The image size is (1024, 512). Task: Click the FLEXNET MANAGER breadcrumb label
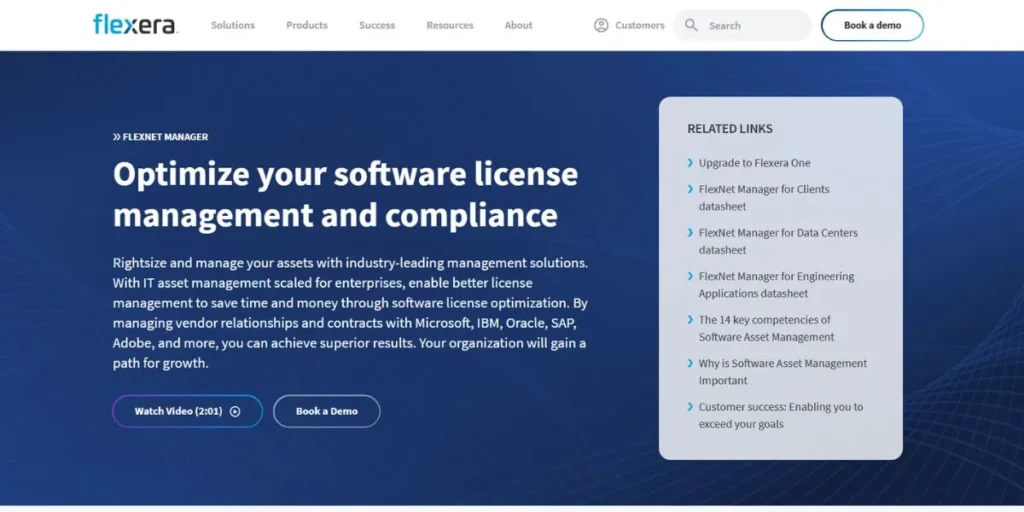pos(161,137)
